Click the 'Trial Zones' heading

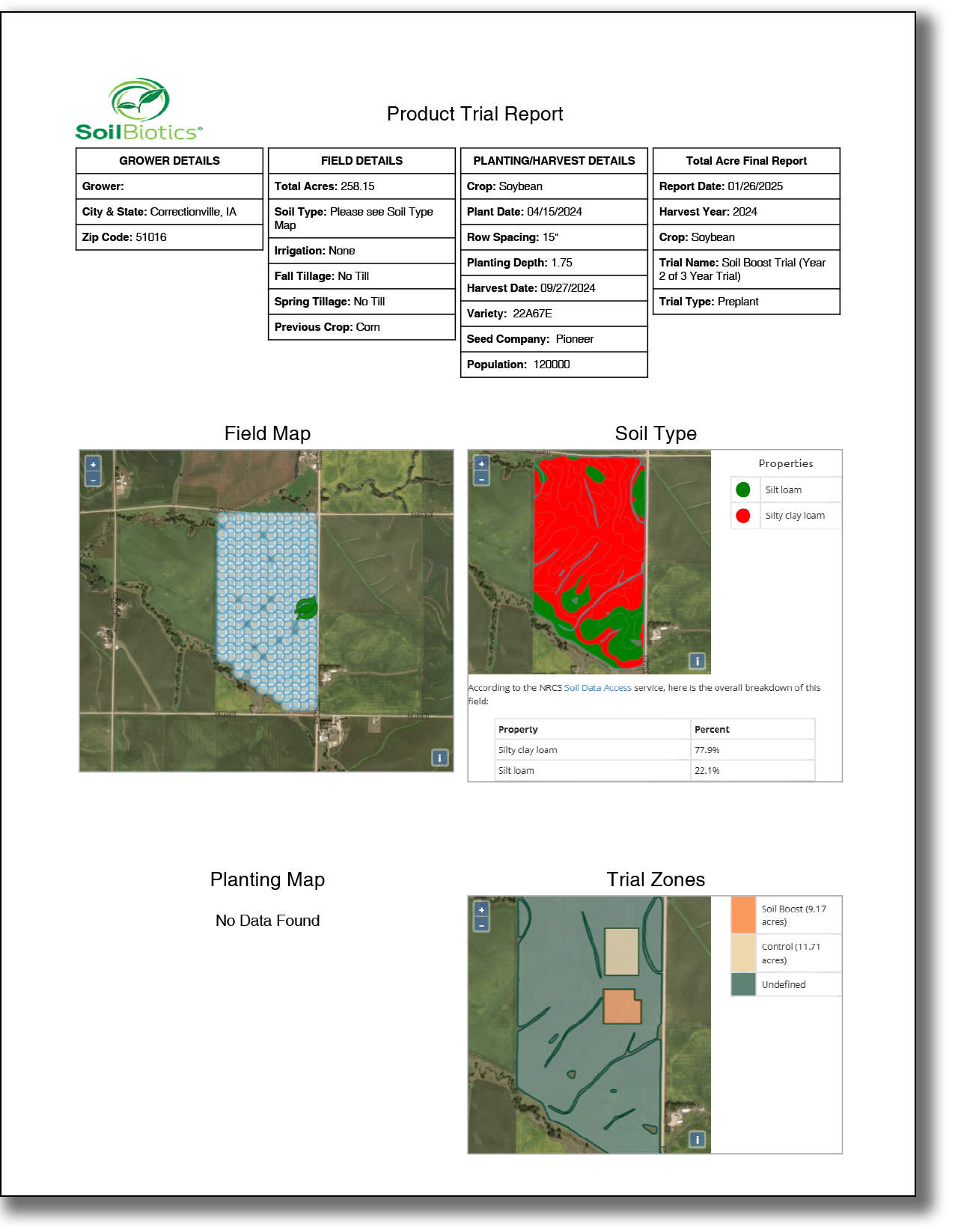point(656,879)
